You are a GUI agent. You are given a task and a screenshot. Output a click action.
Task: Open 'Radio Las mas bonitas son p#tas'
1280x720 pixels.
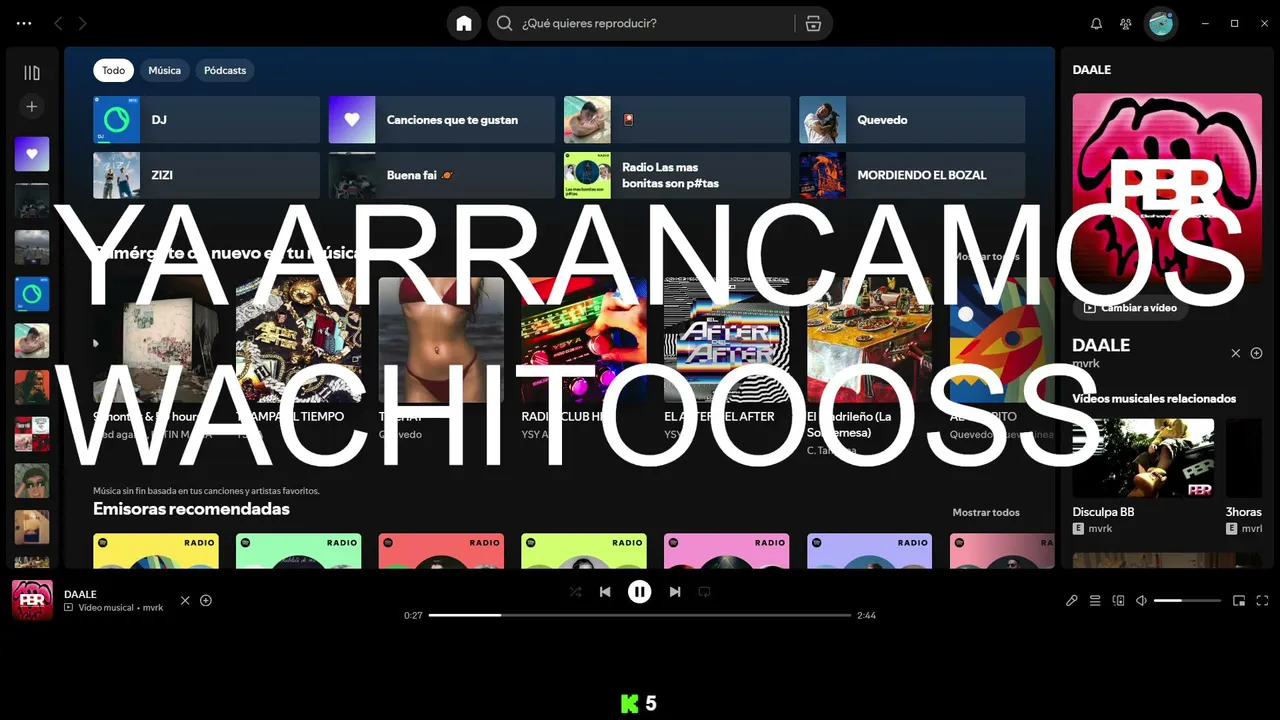click(x=677, y=175)
